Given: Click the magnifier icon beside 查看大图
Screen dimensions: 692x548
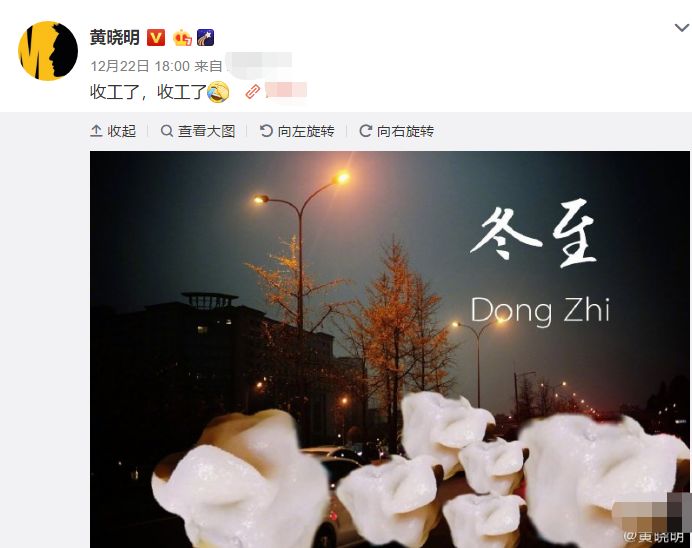Looking at the screenshot, I should point(166,131).
